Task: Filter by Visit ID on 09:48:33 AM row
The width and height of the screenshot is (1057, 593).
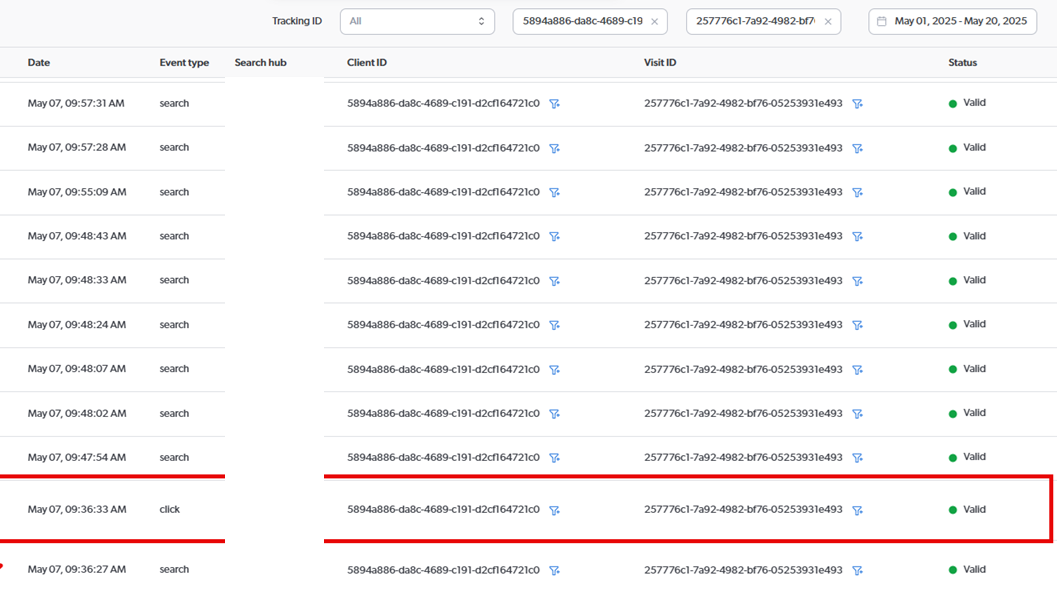Action: [857, 281]
